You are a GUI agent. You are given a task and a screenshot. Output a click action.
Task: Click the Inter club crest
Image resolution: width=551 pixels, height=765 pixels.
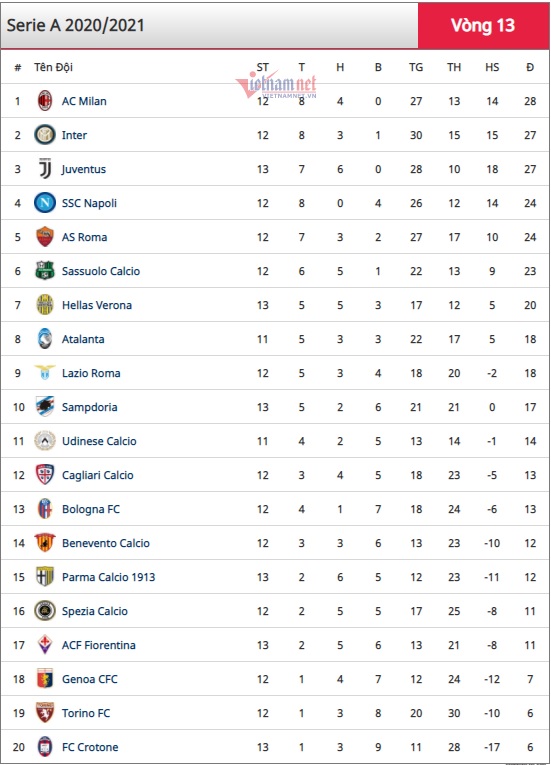[45, 135]
